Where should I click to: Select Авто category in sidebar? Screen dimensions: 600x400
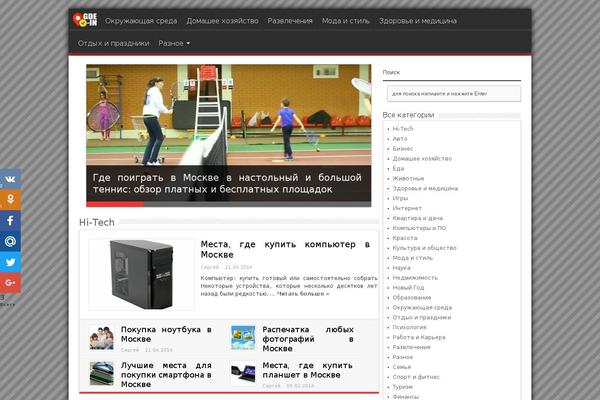[400, 139]
